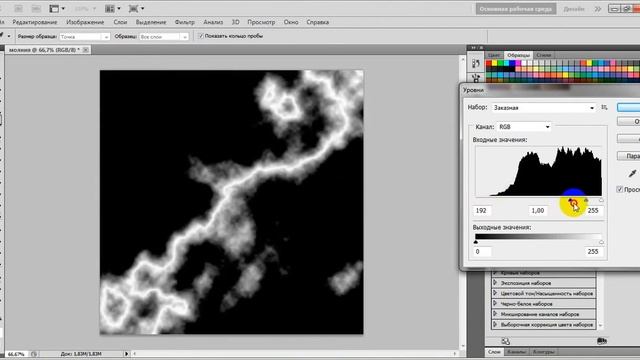Switch to the Контуры tab
The width and height of the screenshot is (640, 360).
point(544,351)
